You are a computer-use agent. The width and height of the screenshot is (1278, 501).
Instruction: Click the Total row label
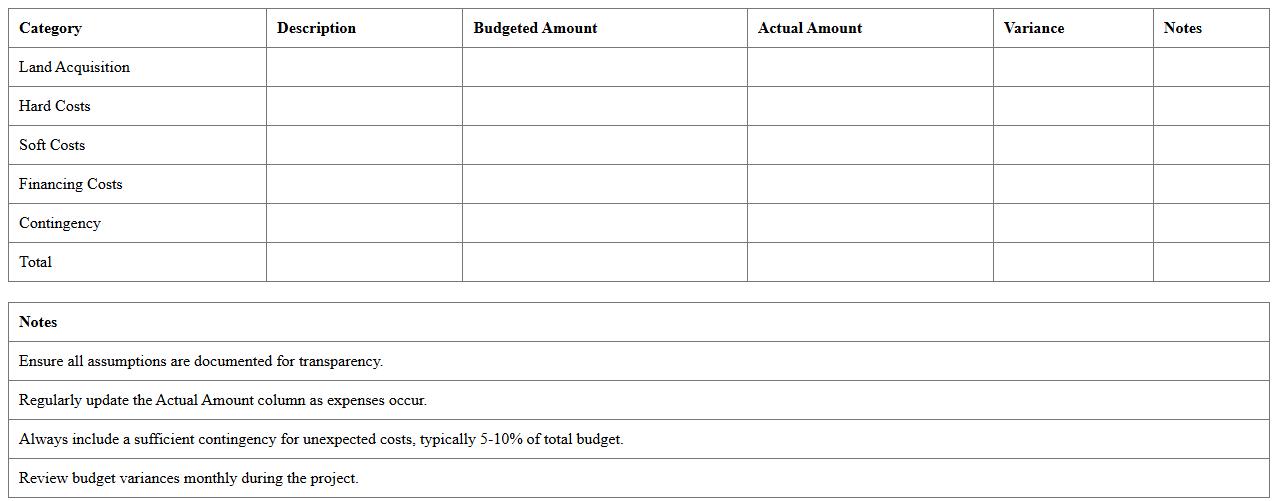pos(36,262)
